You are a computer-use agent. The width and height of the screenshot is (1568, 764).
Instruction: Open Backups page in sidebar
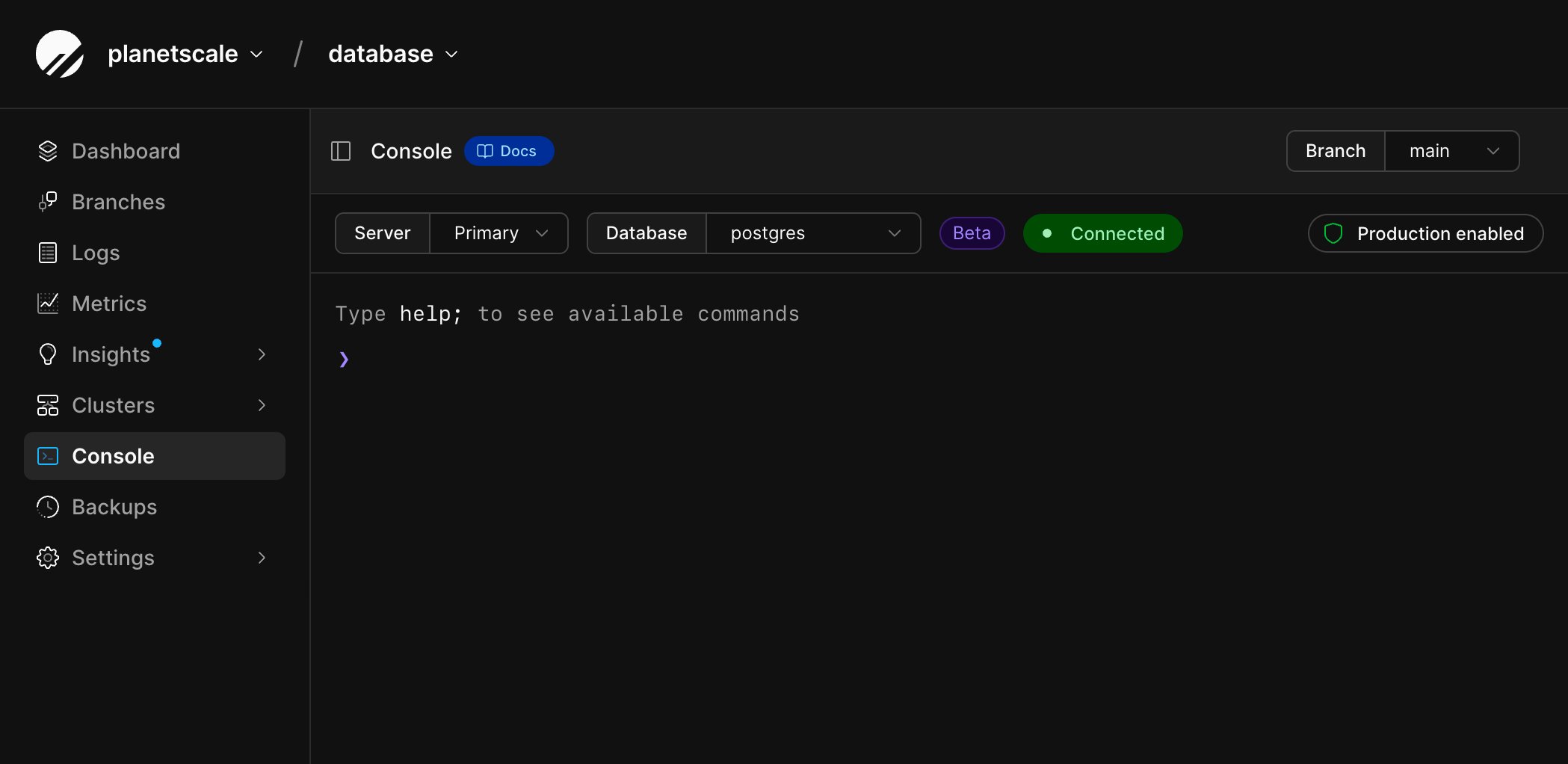pyautogui.click(x=155, y=507)
